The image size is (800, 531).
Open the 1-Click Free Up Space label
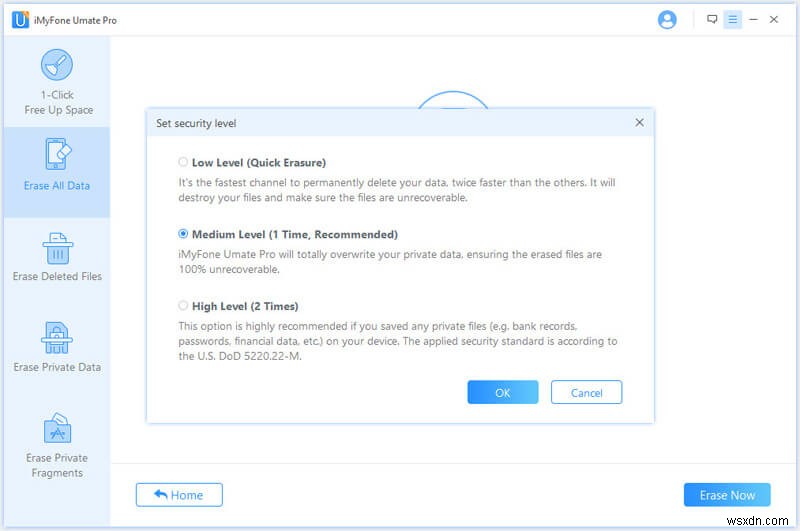(x=58, y=102)
